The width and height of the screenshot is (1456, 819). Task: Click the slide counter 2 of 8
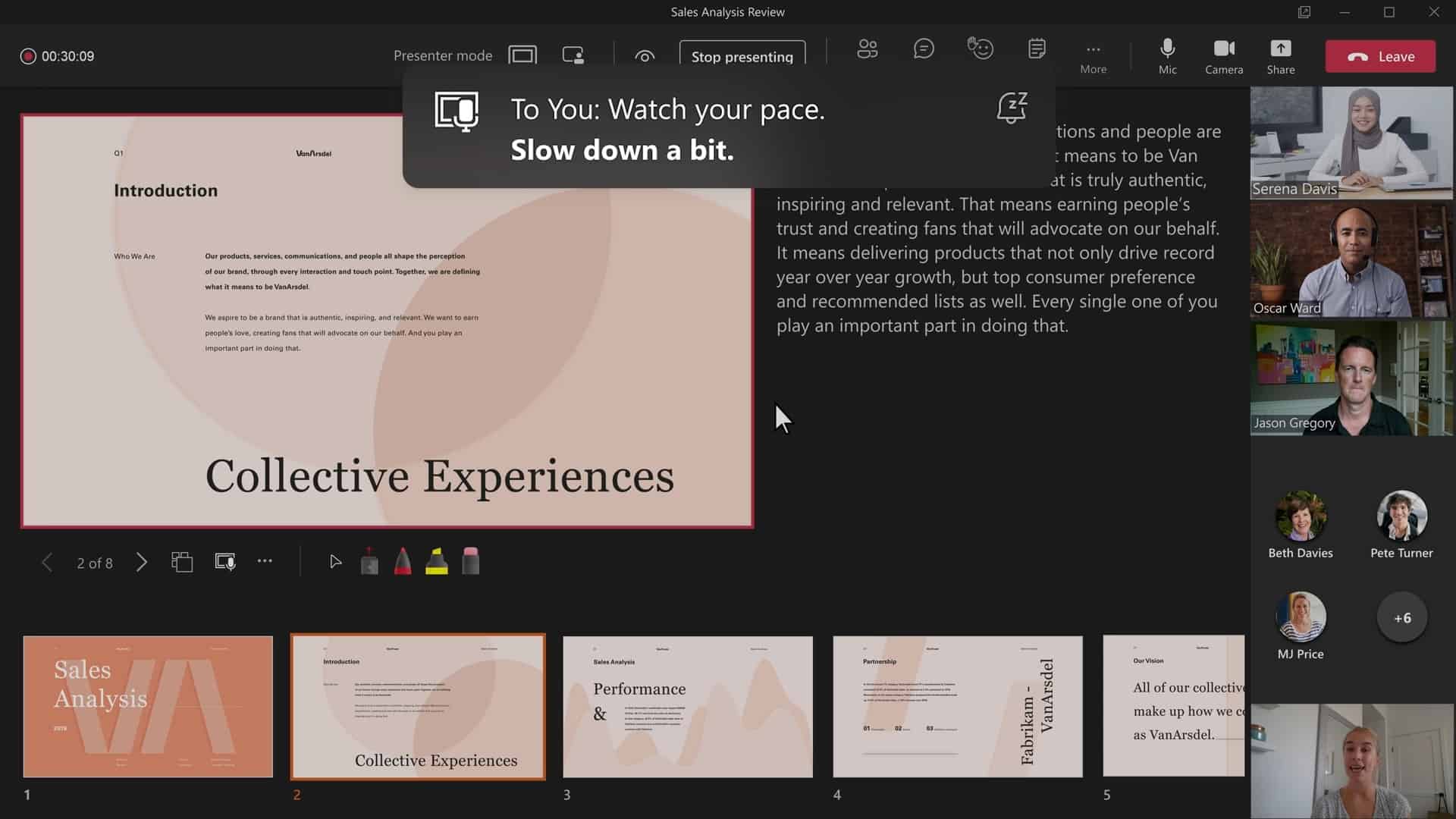95,563
